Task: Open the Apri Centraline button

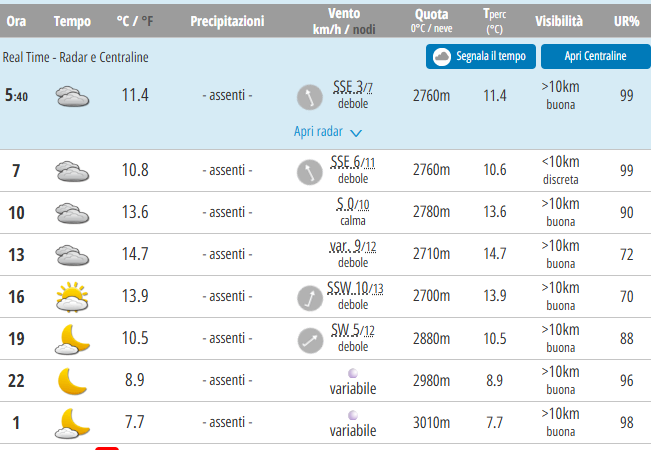Action: (x=595, y=56)
